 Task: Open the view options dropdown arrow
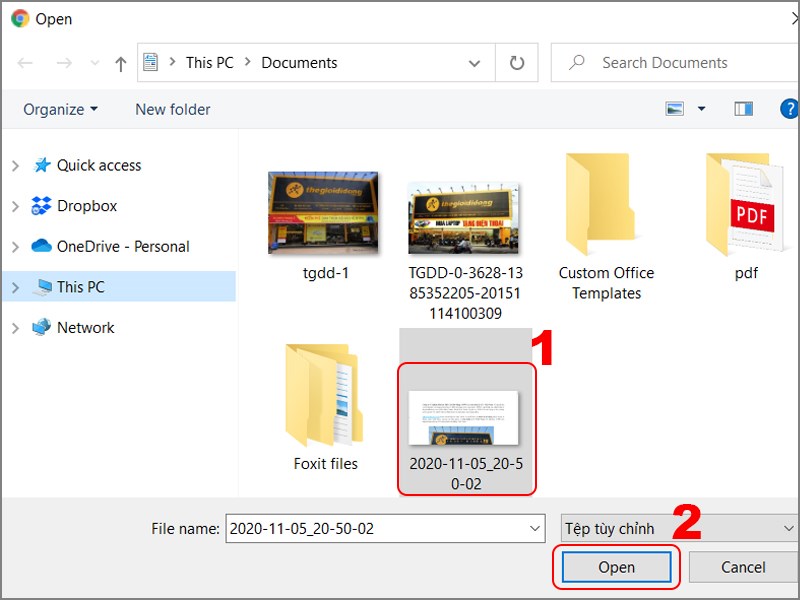point(702,109)
